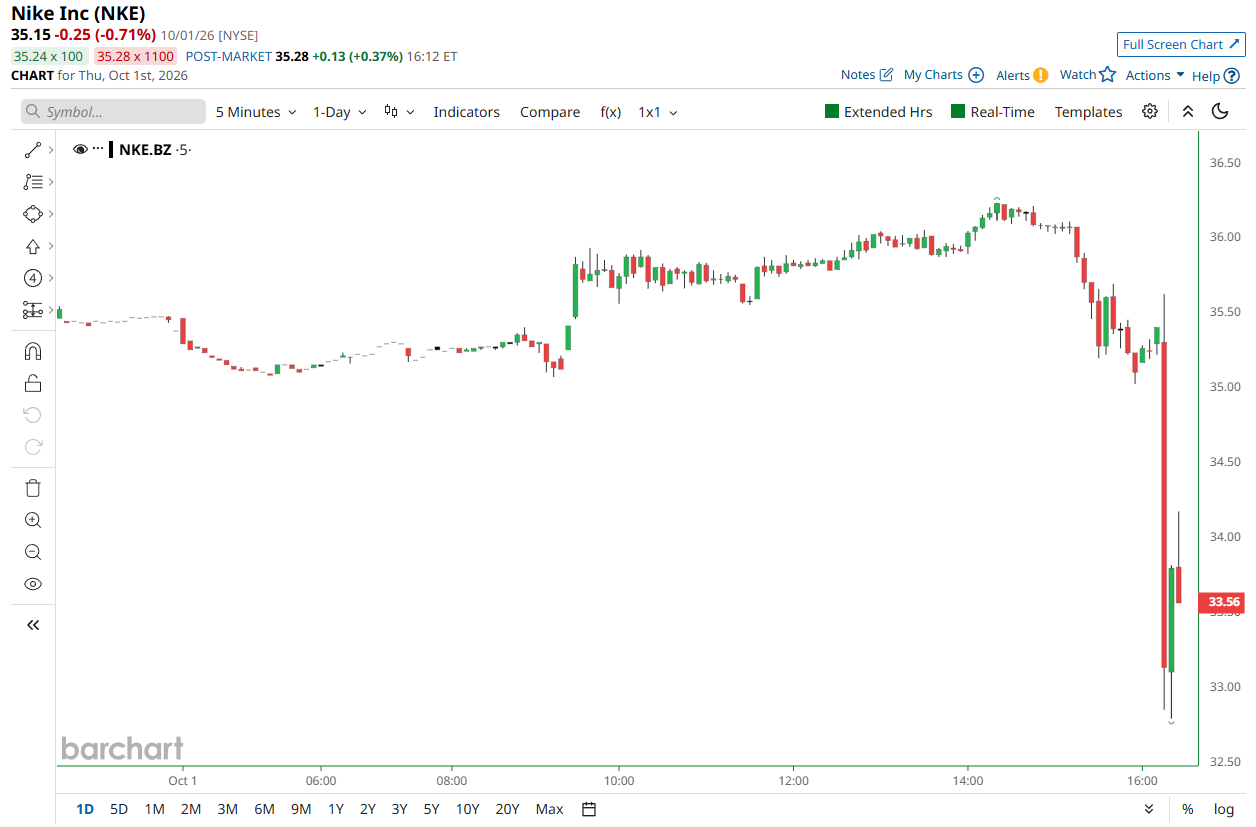Open the Fibonacci retracement tools
Screen dimensions: 1256x827
pos(33,182)
